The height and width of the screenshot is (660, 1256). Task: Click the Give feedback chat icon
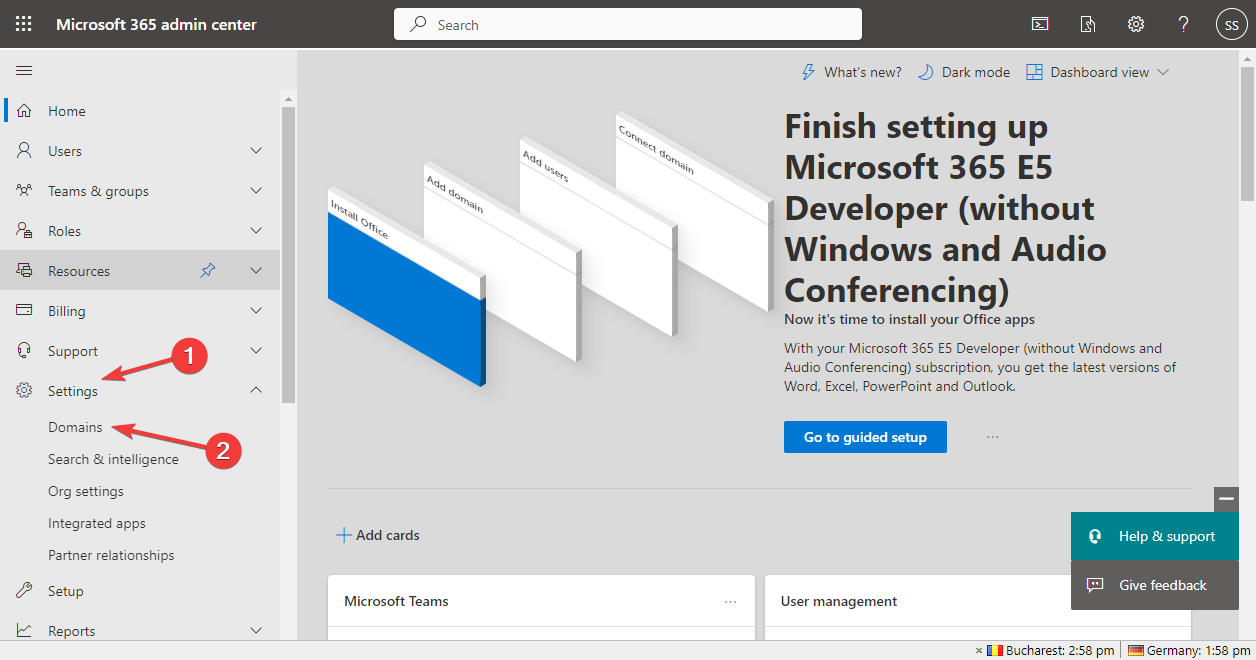[1096, 585]
